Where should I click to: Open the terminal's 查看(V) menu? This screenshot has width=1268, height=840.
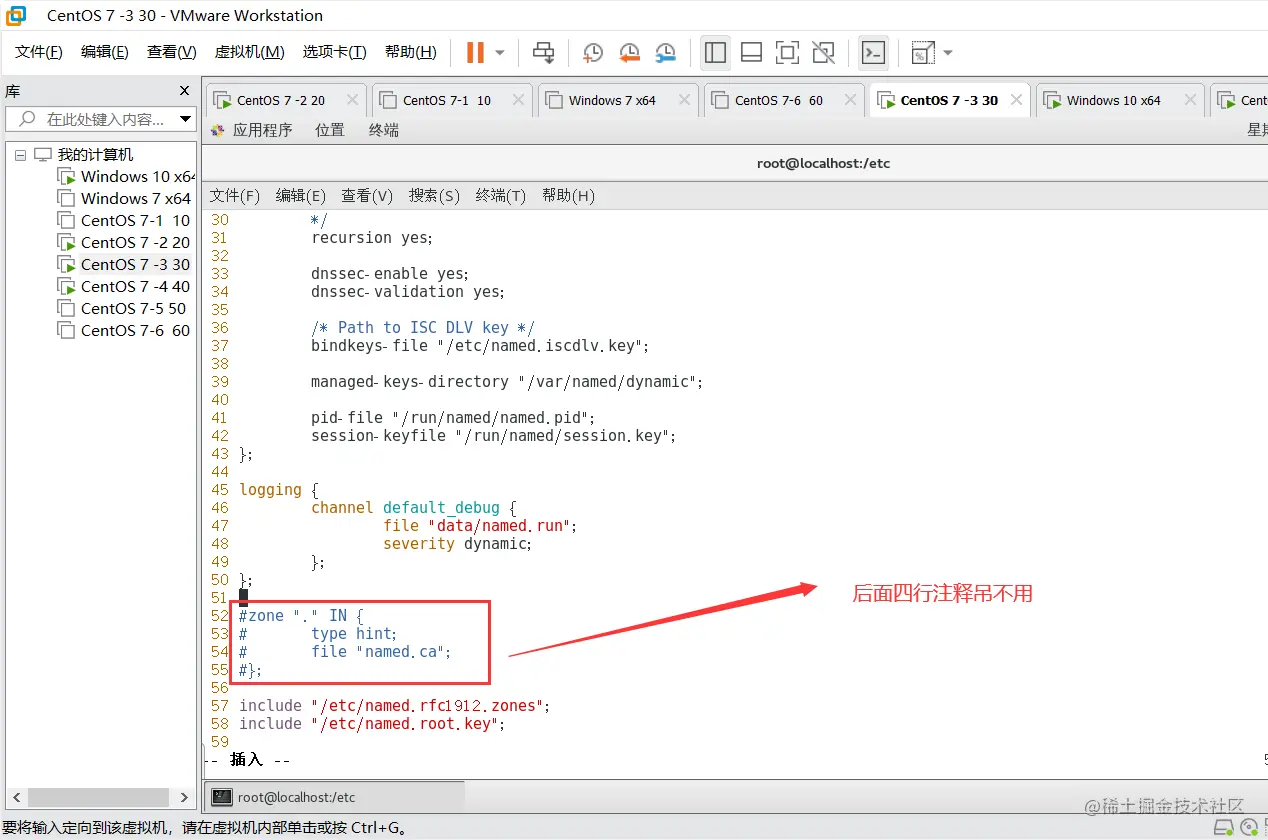pyautogui.click(x=367, y=196)
